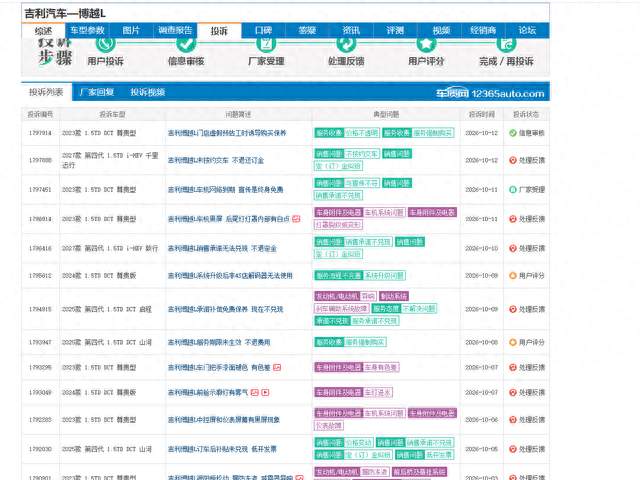The image size is (640, 480).
Task: Open 口碑 tab
Action: click(263, 30)
